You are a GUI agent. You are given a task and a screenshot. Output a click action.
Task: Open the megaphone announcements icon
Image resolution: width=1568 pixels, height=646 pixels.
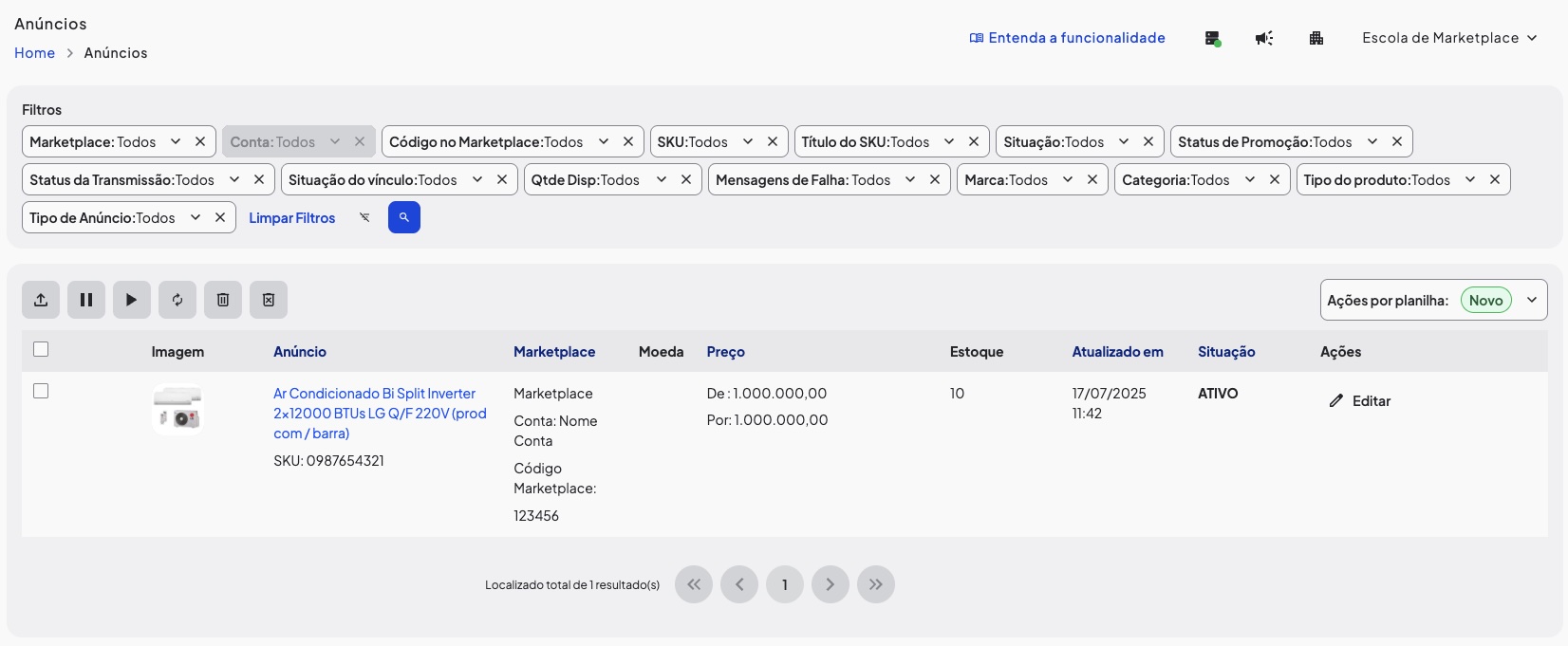click(x=1264, y=38)
